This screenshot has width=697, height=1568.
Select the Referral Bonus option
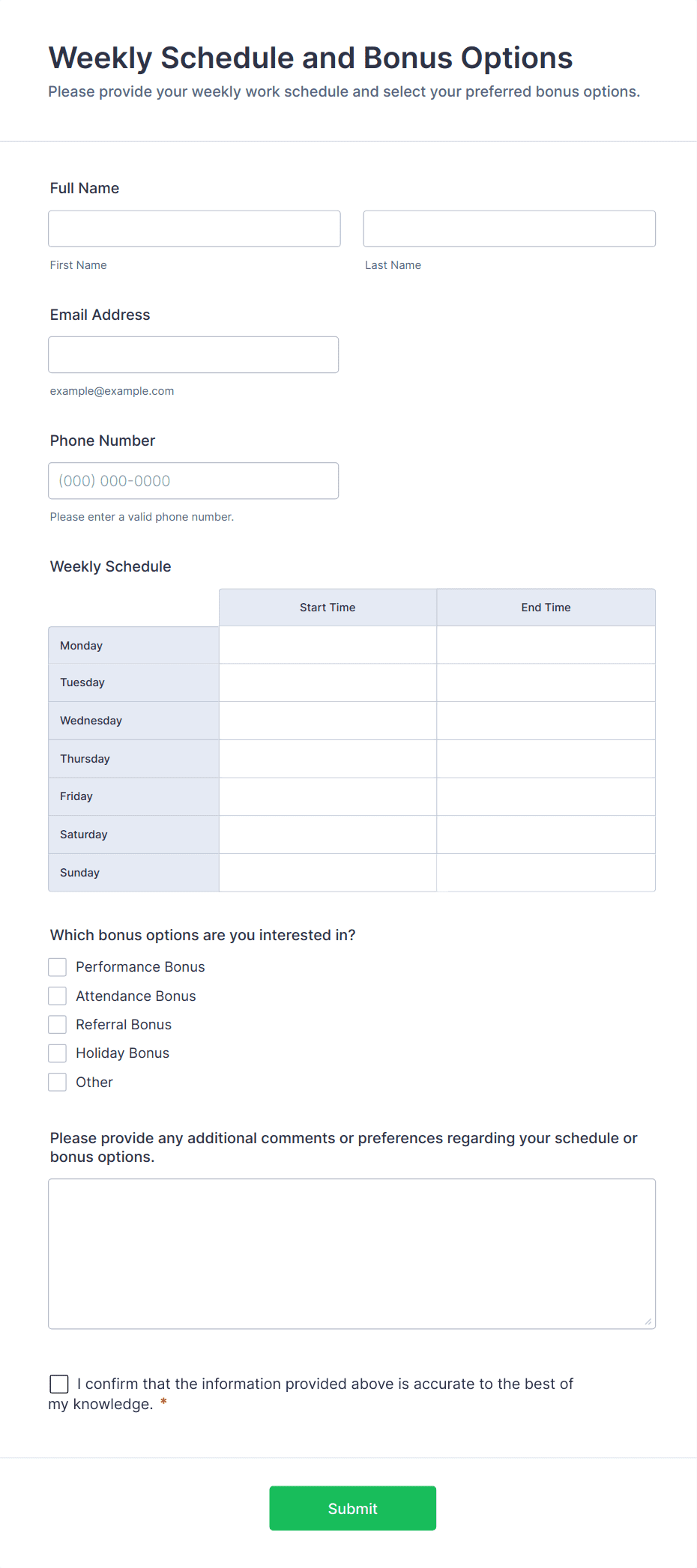click(x=57, y=1024)
